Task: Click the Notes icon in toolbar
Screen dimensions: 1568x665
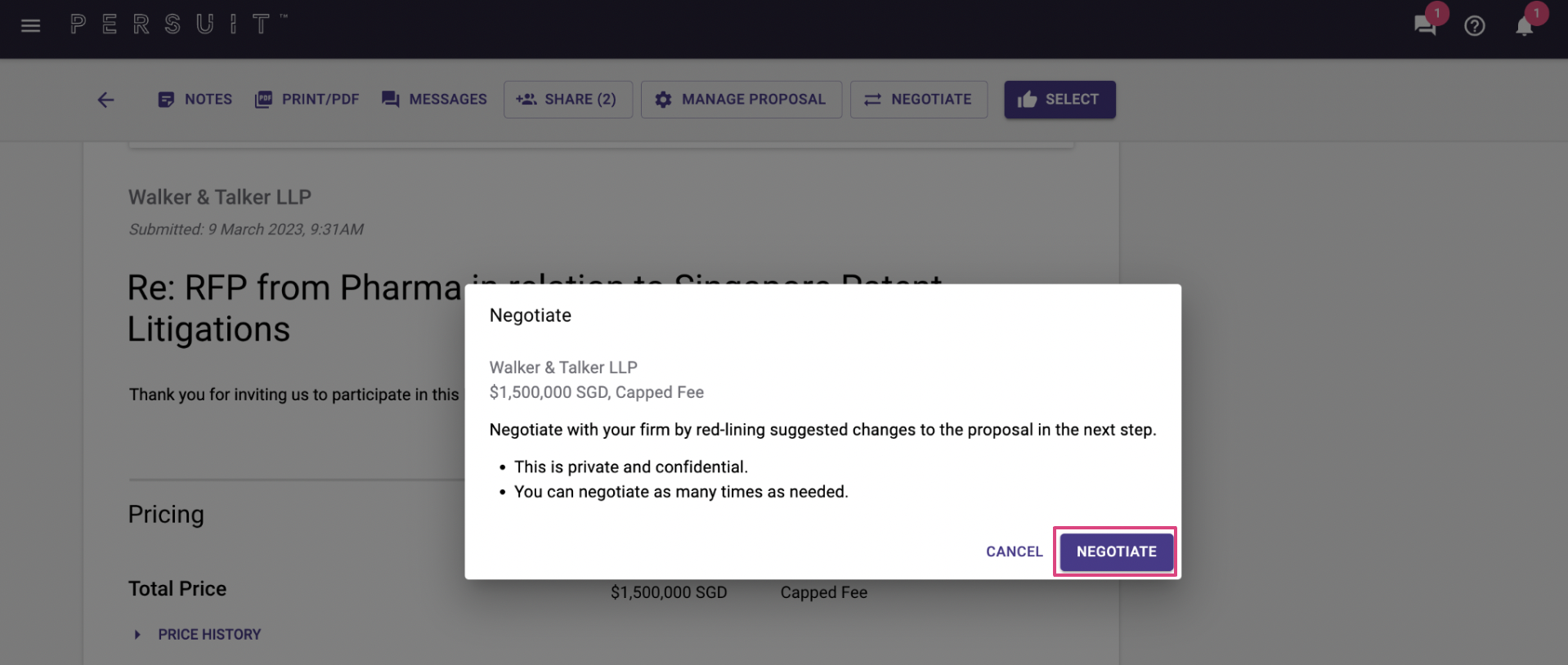Action: pyautogui.click(x=166, y=100)
